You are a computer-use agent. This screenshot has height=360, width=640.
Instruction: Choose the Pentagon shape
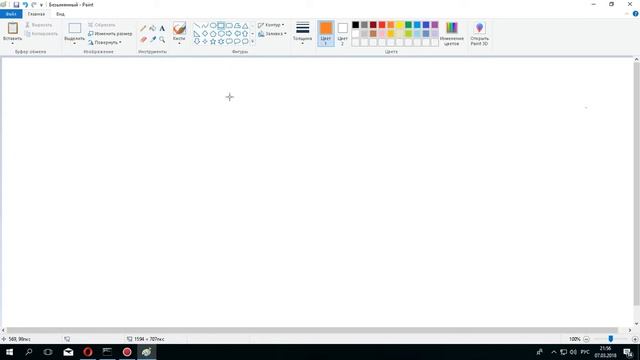click(213, 34)
